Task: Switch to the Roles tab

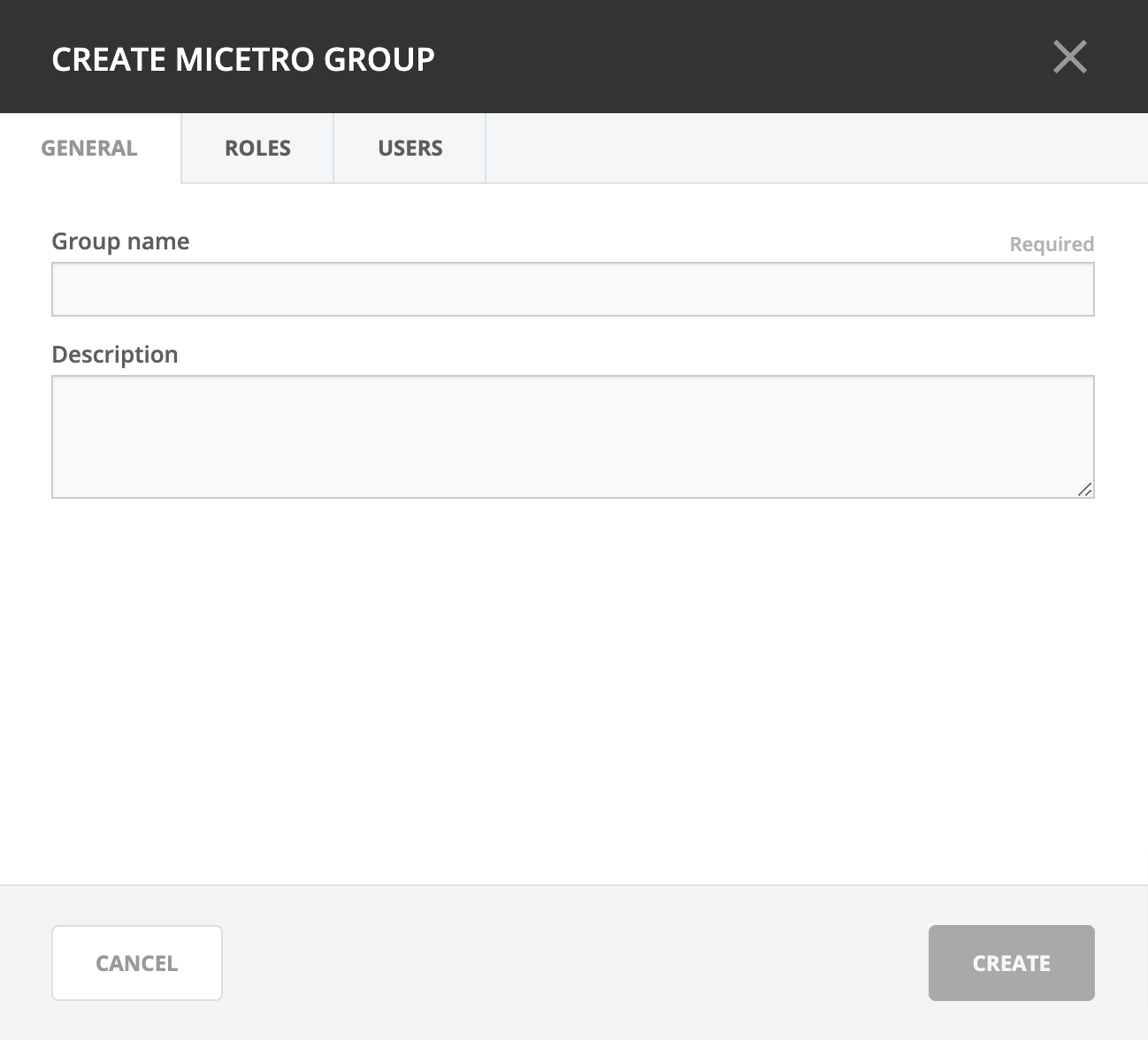Action: pos(257,148)
